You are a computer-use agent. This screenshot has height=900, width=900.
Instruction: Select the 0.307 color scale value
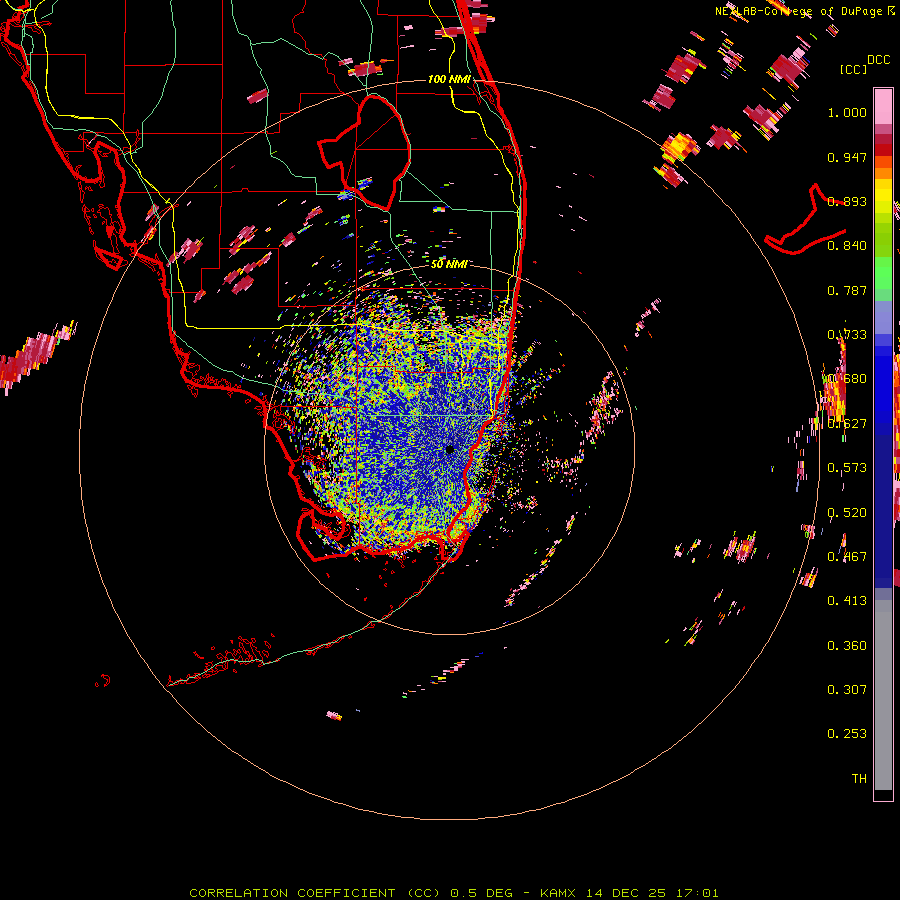[x=847, y=689]
